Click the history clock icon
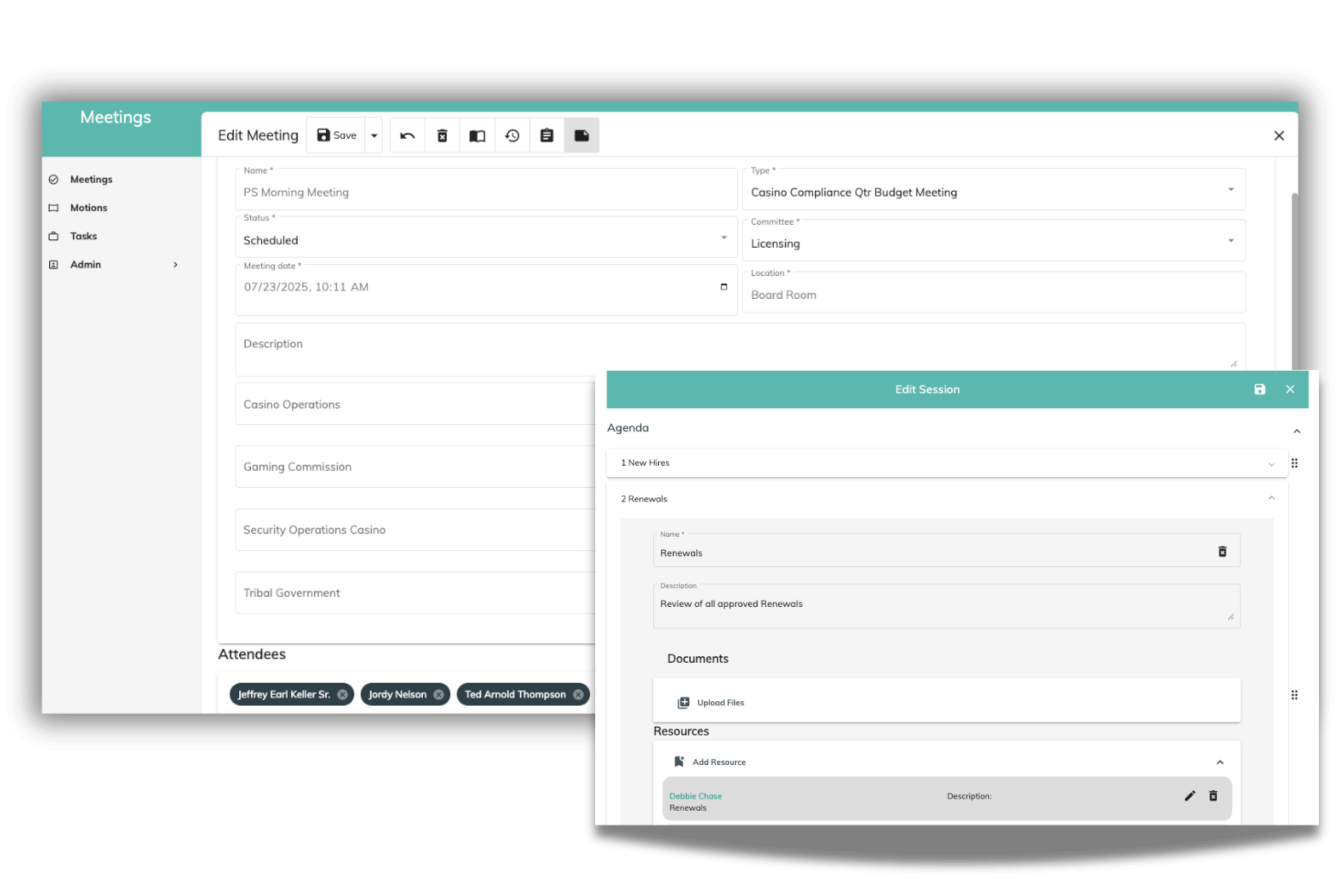This screenshot has height=896, width=1344. click(x=512, y=135)
